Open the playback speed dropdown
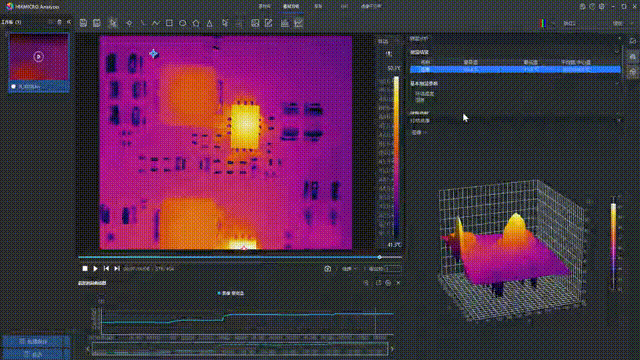Viewport: 640px width, 360px height. [x=349, y=269]
